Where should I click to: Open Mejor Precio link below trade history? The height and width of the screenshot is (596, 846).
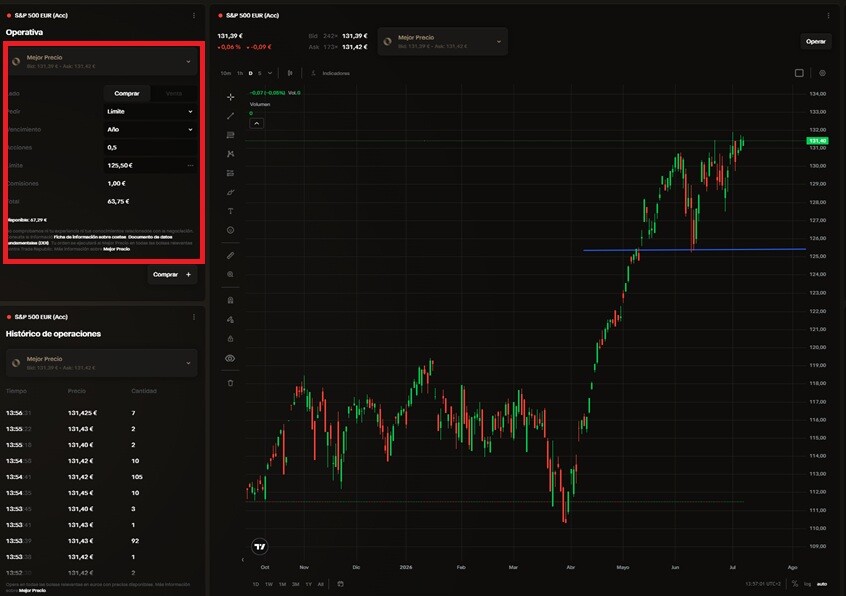coord(32,591)
